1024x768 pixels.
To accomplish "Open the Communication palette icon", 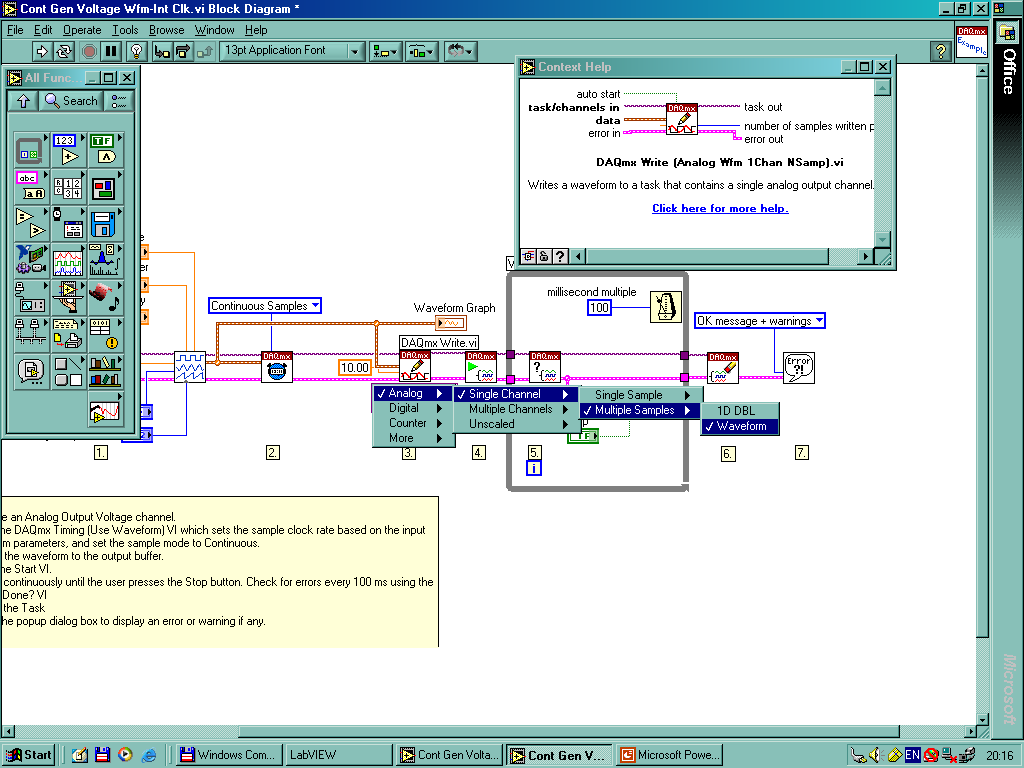I will 30,334.
